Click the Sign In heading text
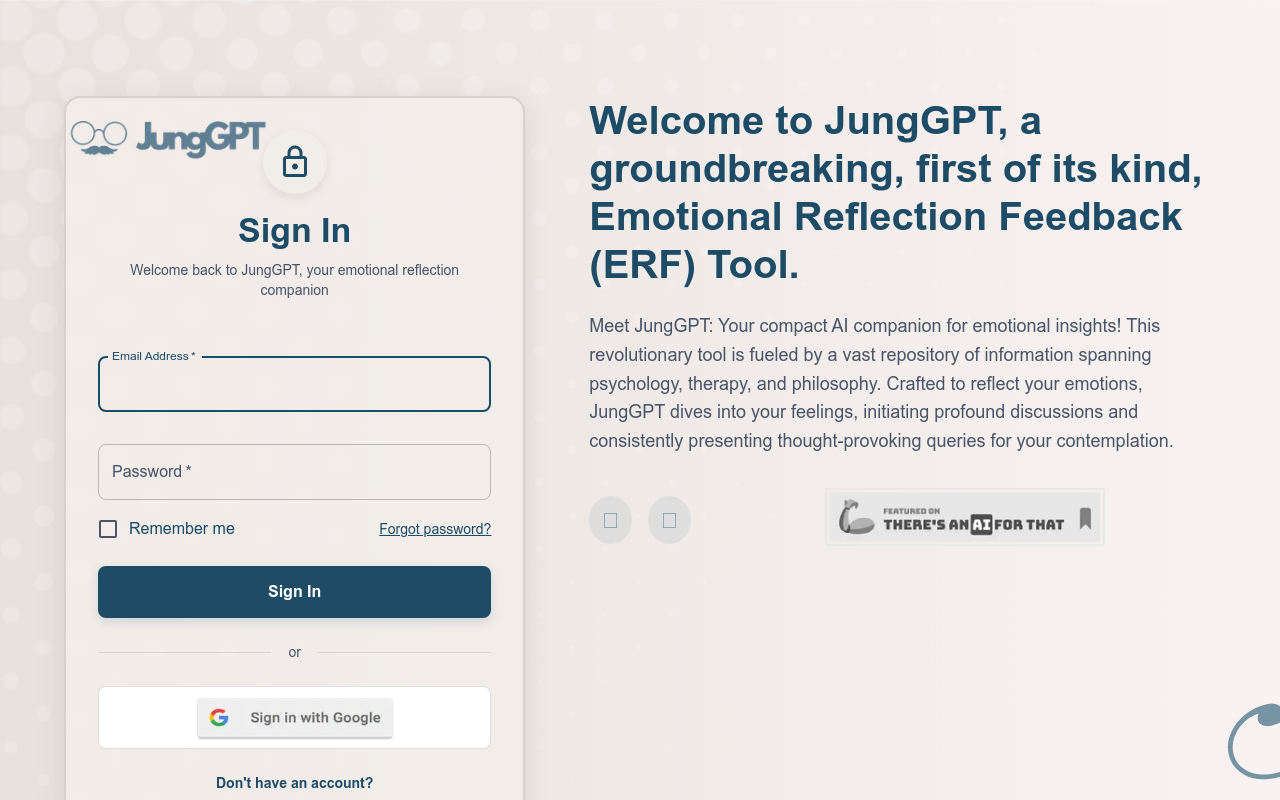 (x=294, y=231)
